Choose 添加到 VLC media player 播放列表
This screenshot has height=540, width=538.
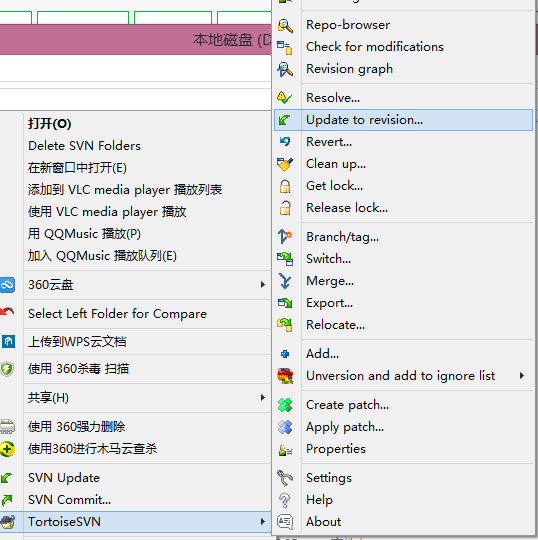point(136,190)
